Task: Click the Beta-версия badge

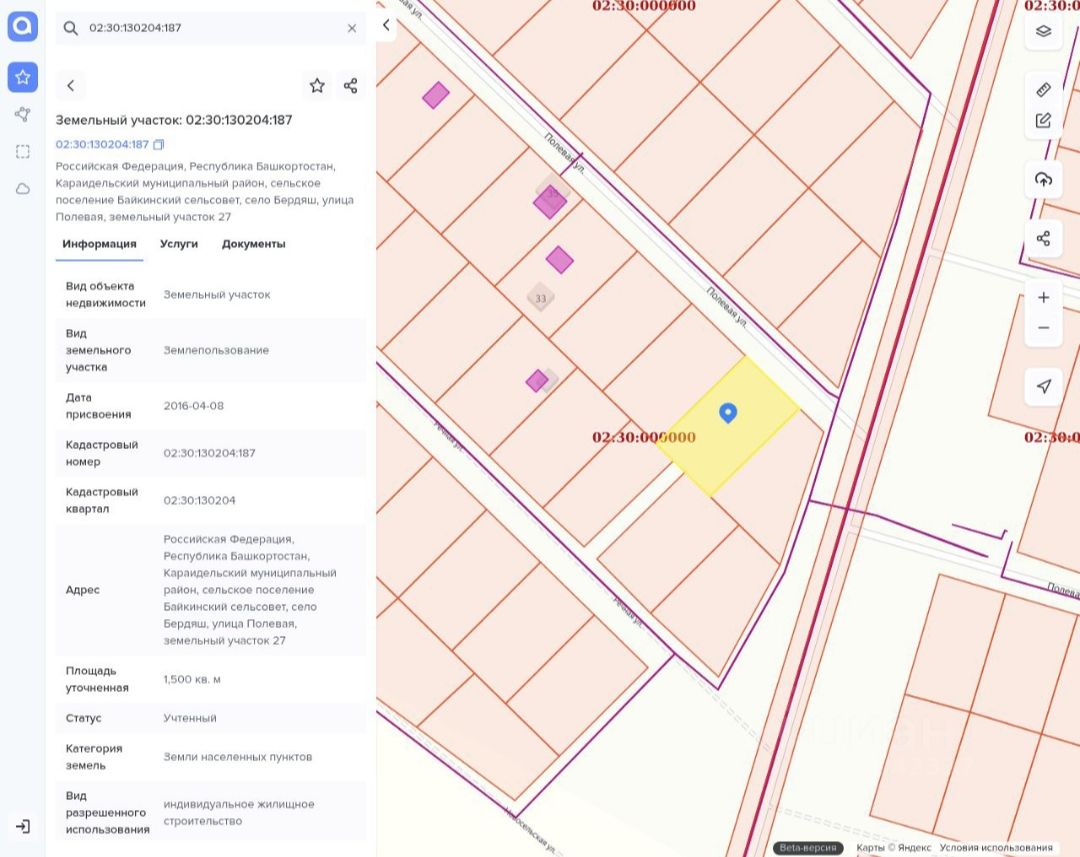Action: pyautogui.click(x=808, y=847)
